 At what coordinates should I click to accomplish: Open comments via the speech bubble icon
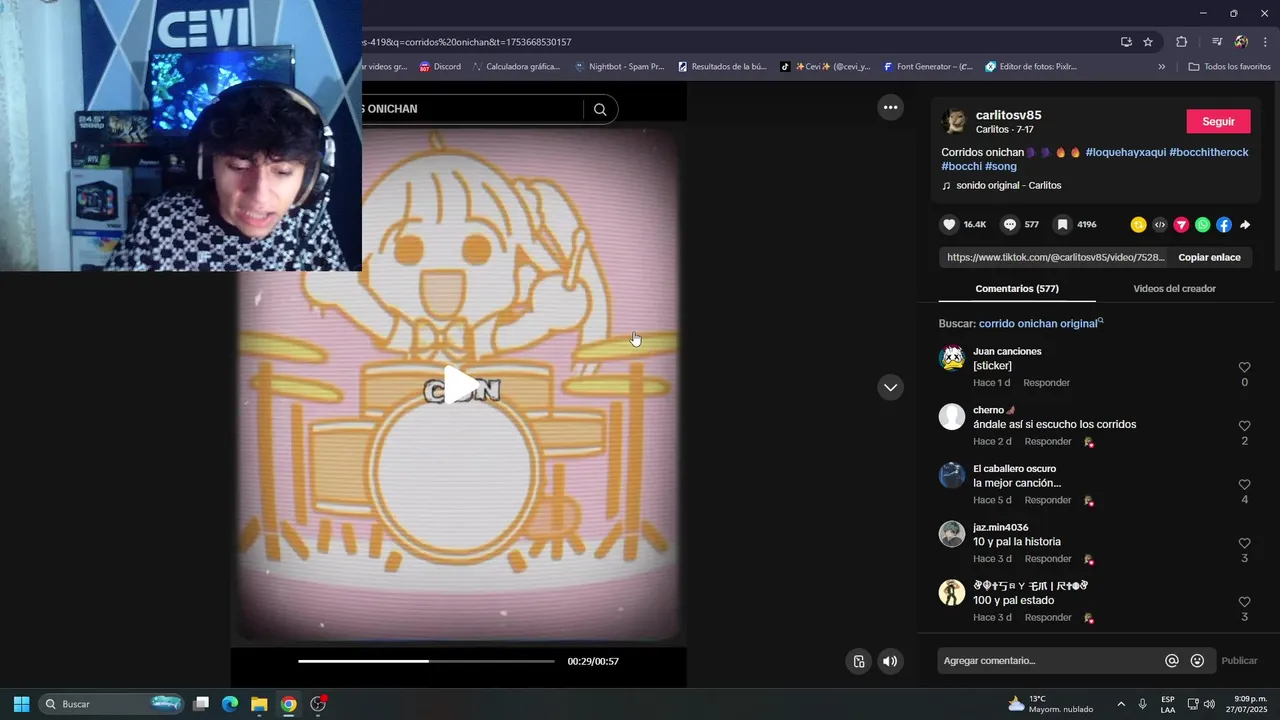point(1010,225)
